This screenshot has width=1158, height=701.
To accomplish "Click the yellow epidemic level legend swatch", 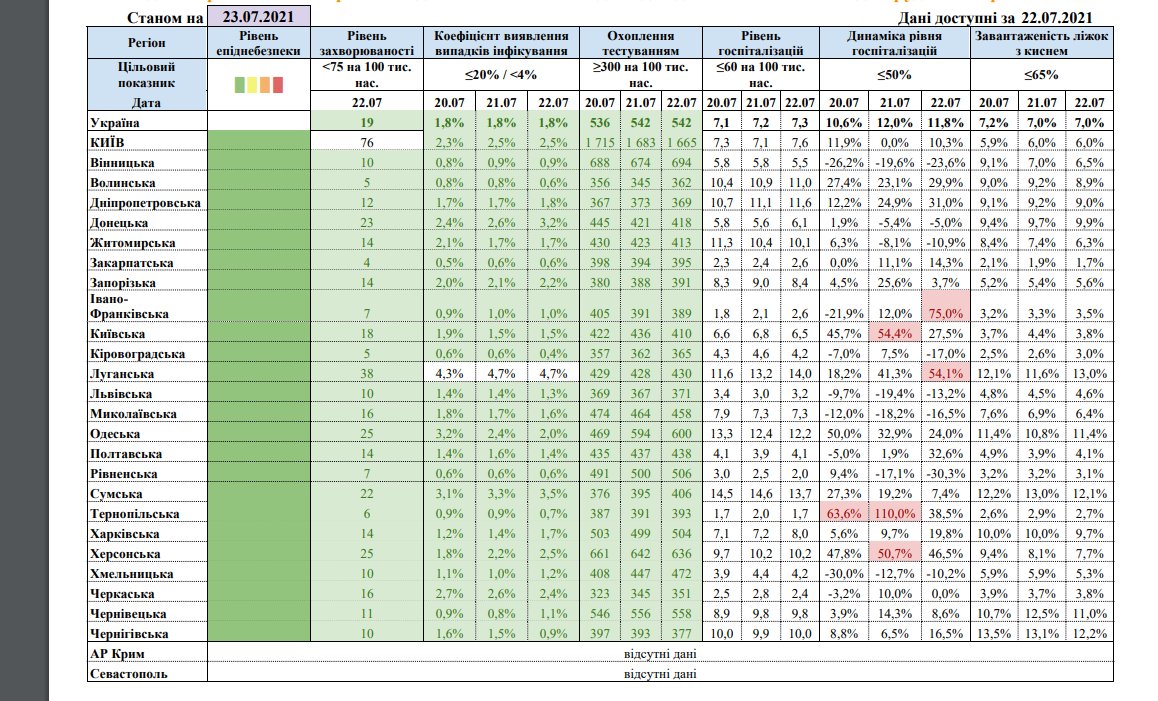I will [x=252, y=85].
